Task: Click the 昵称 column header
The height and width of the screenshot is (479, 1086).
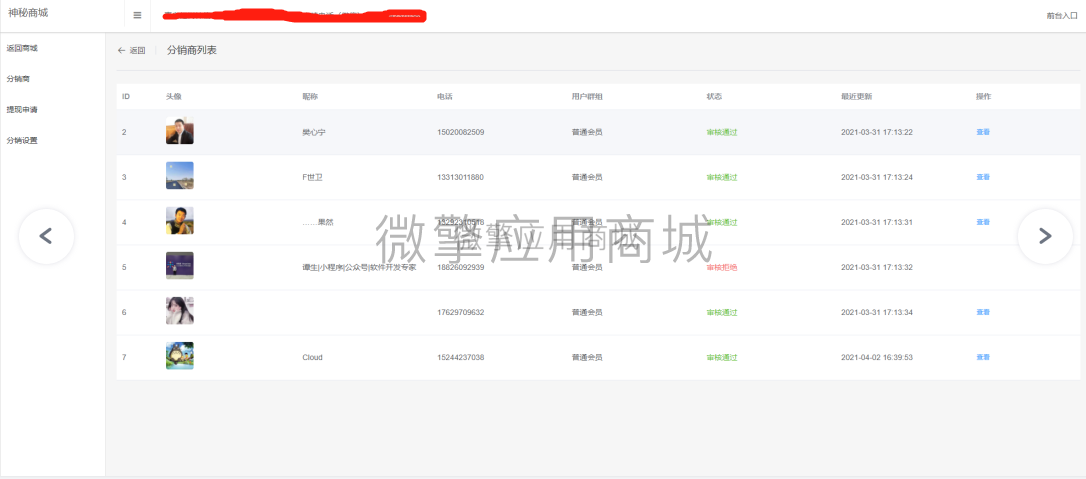Action: click(310, 96)
